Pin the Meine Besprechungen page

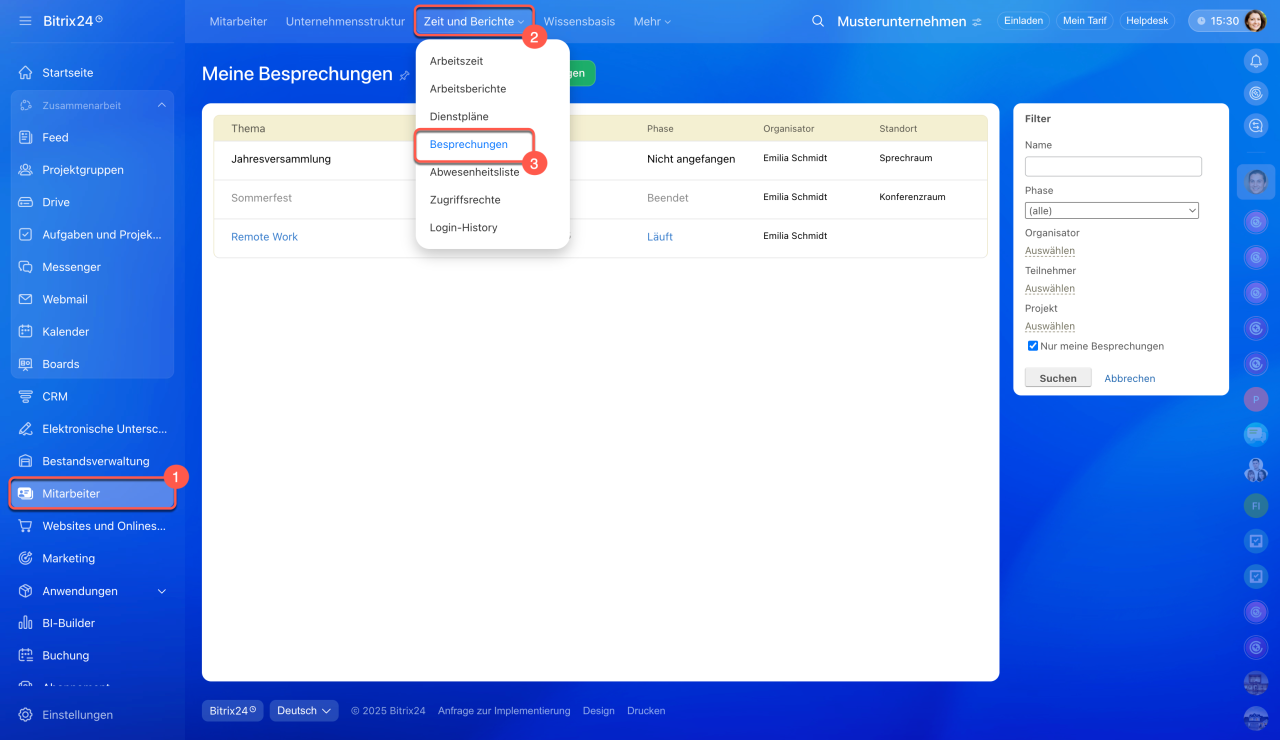point(405,75)
